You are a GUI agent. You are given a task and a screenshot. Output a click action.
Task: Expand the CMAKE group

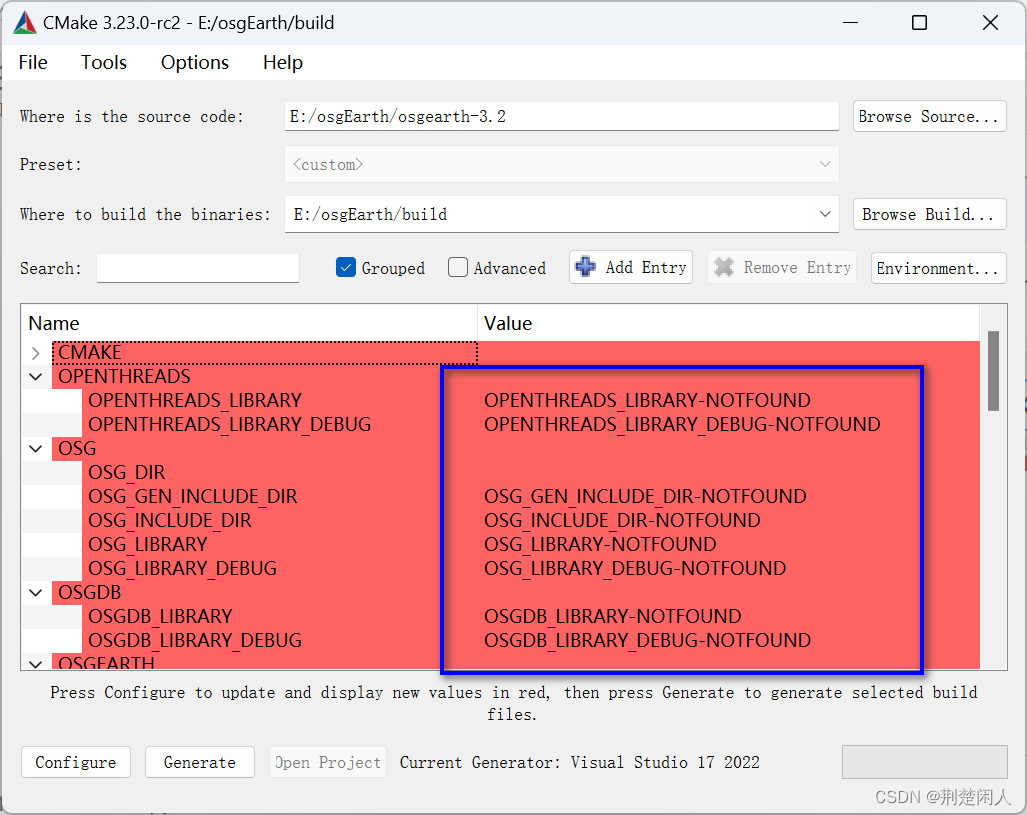[x=35, y=353]
